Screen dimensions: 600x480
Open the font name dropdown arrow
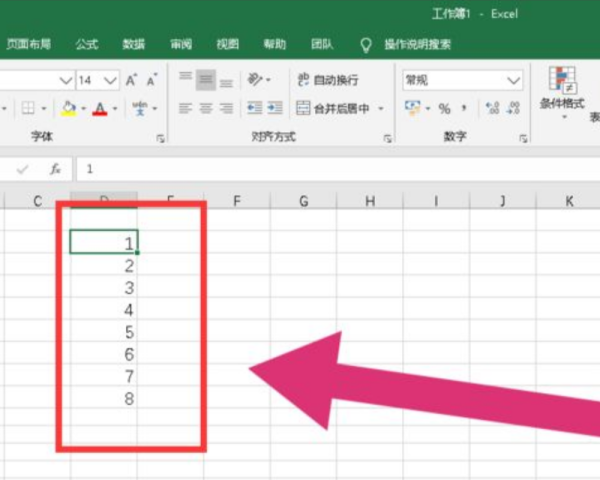(65, 81)
